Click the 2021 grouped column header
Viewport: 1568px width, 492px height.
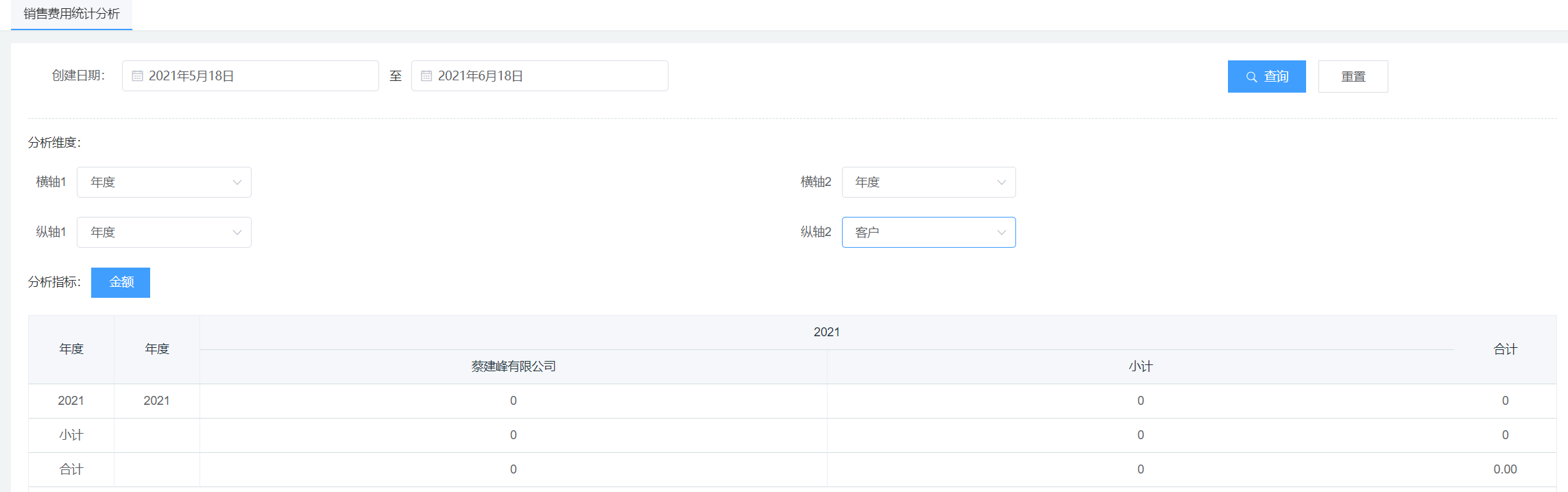click(x=826, y=332)
